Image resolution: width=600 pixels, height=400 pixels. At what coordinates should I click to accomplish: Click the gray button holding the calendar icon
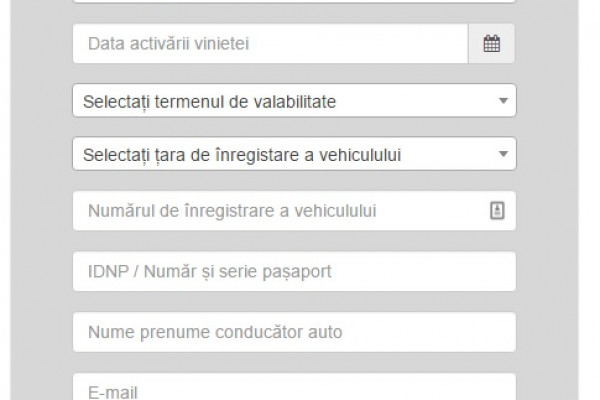click(x=491, y=44)
